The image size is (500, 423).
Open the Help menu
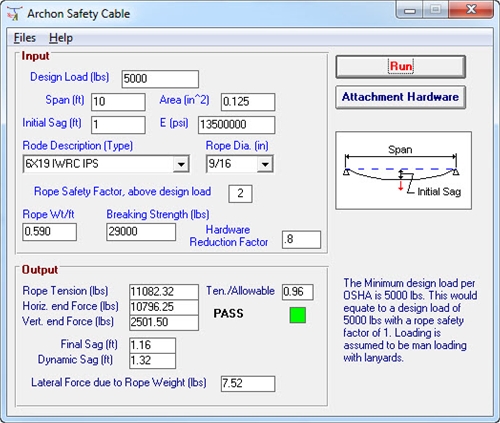click(61, 38)
